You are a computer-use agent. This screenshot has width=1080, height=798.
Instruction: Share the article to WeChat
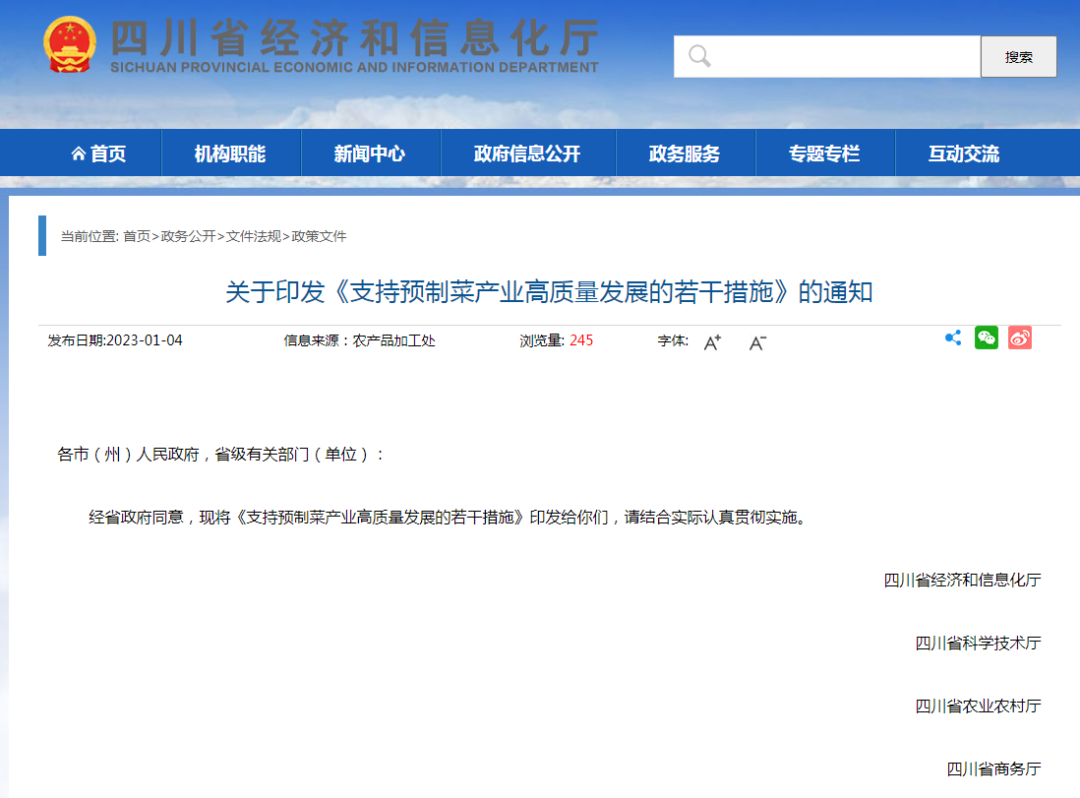[986, 338]
